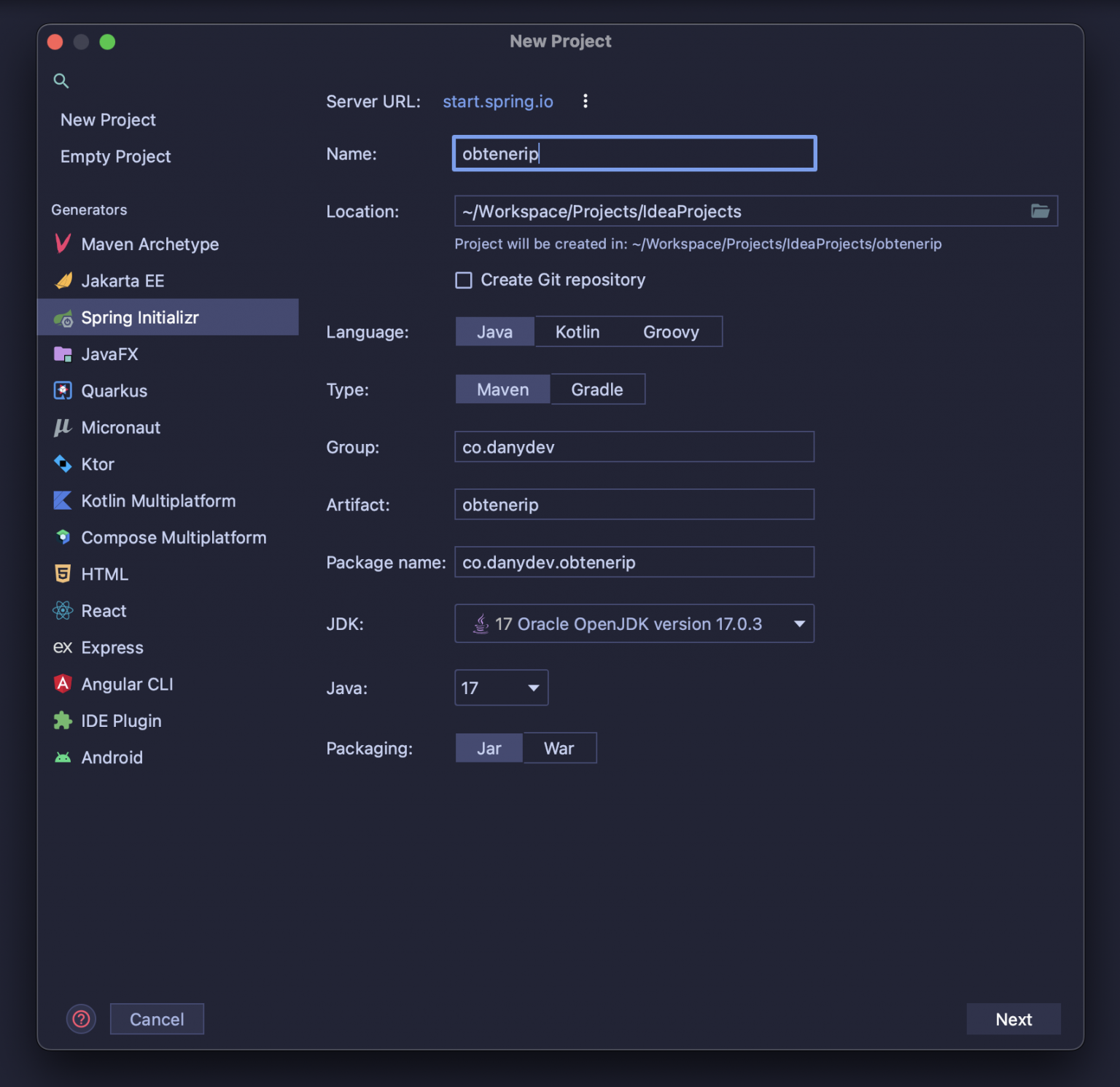Open the Jakarta EE generator
Image resolution: width=1120 pixels, height=1087 pixels.
pos(122,281)
